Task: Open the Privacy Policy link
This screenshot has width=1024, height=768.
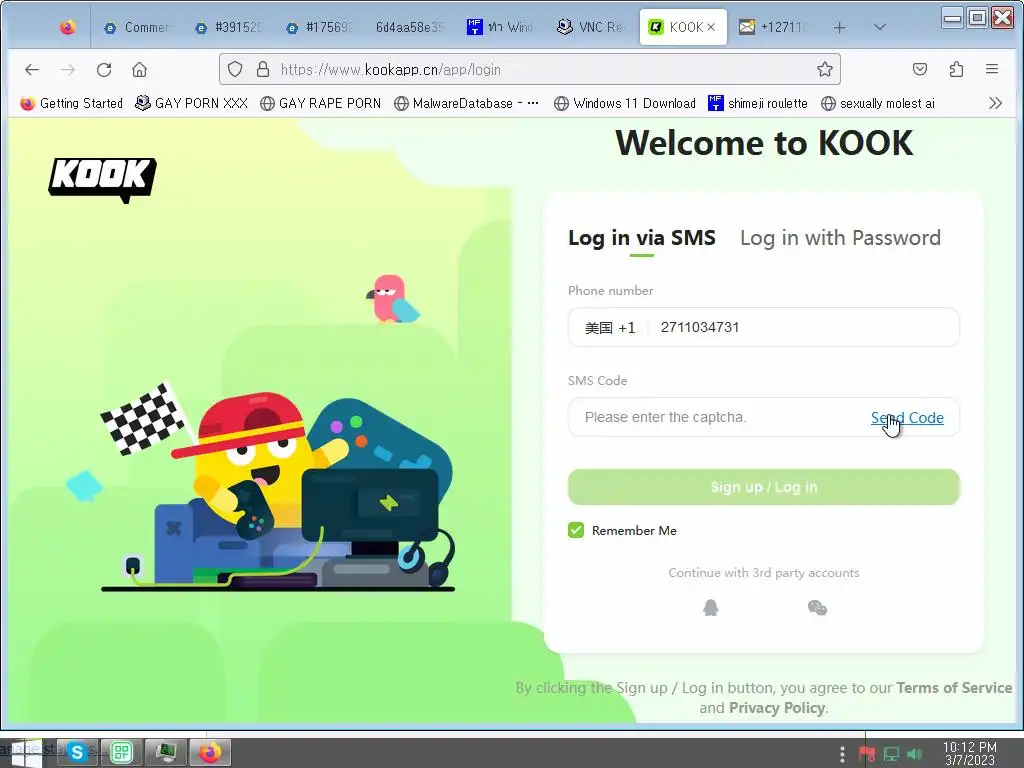Action: pyautogui.click(x=777, y=708)
